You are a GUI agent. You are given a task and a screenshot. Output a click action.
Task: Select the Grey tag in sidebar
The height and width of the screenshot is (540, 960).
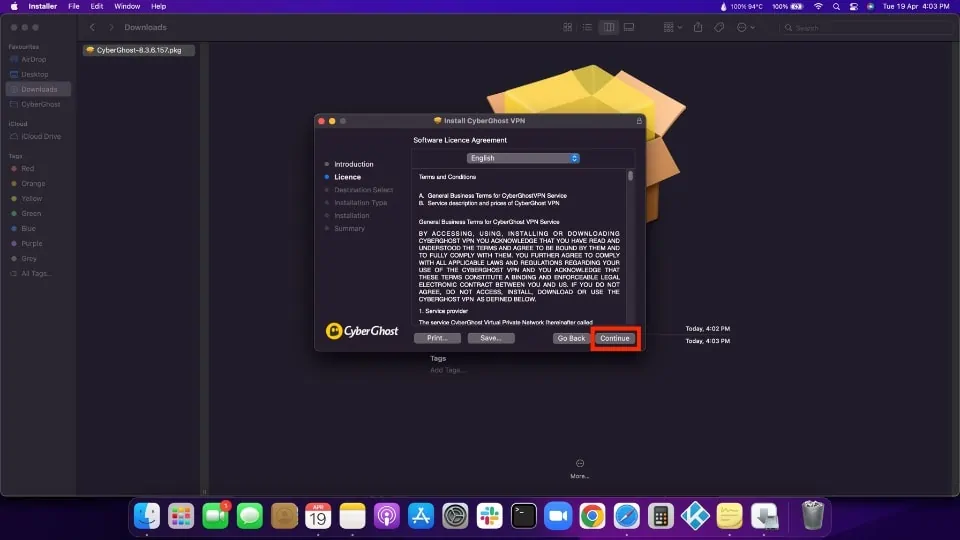pos(29,258)
